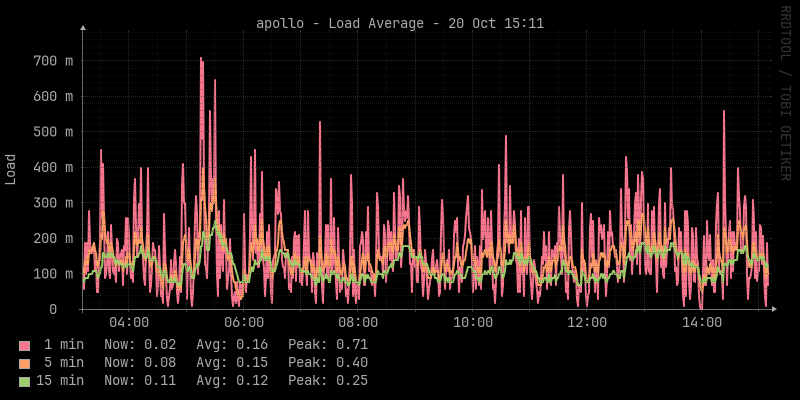Viewport: 800px width, 400px height.
Task: Click the '700 m' y-axis label
Action: 54,61
